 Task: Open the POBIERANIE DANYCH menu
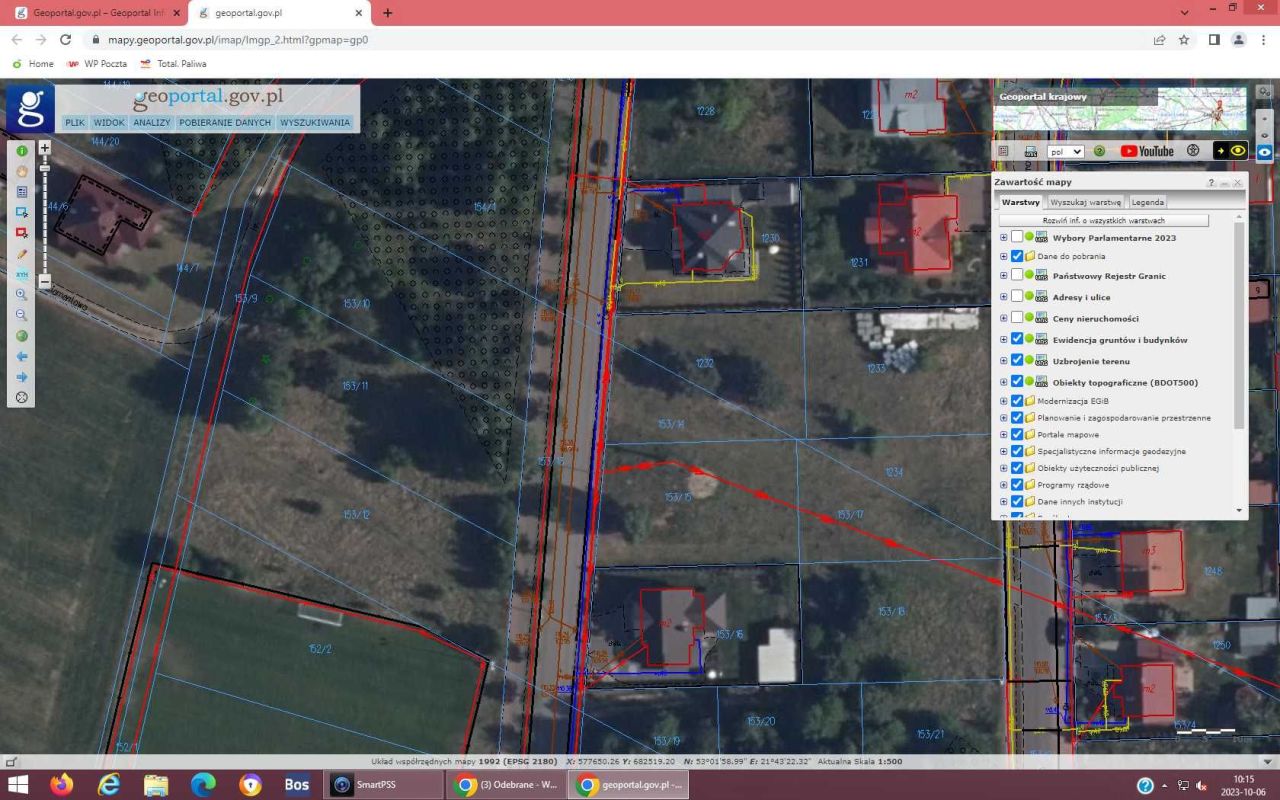pyautogui.click(x=225, y=122)
